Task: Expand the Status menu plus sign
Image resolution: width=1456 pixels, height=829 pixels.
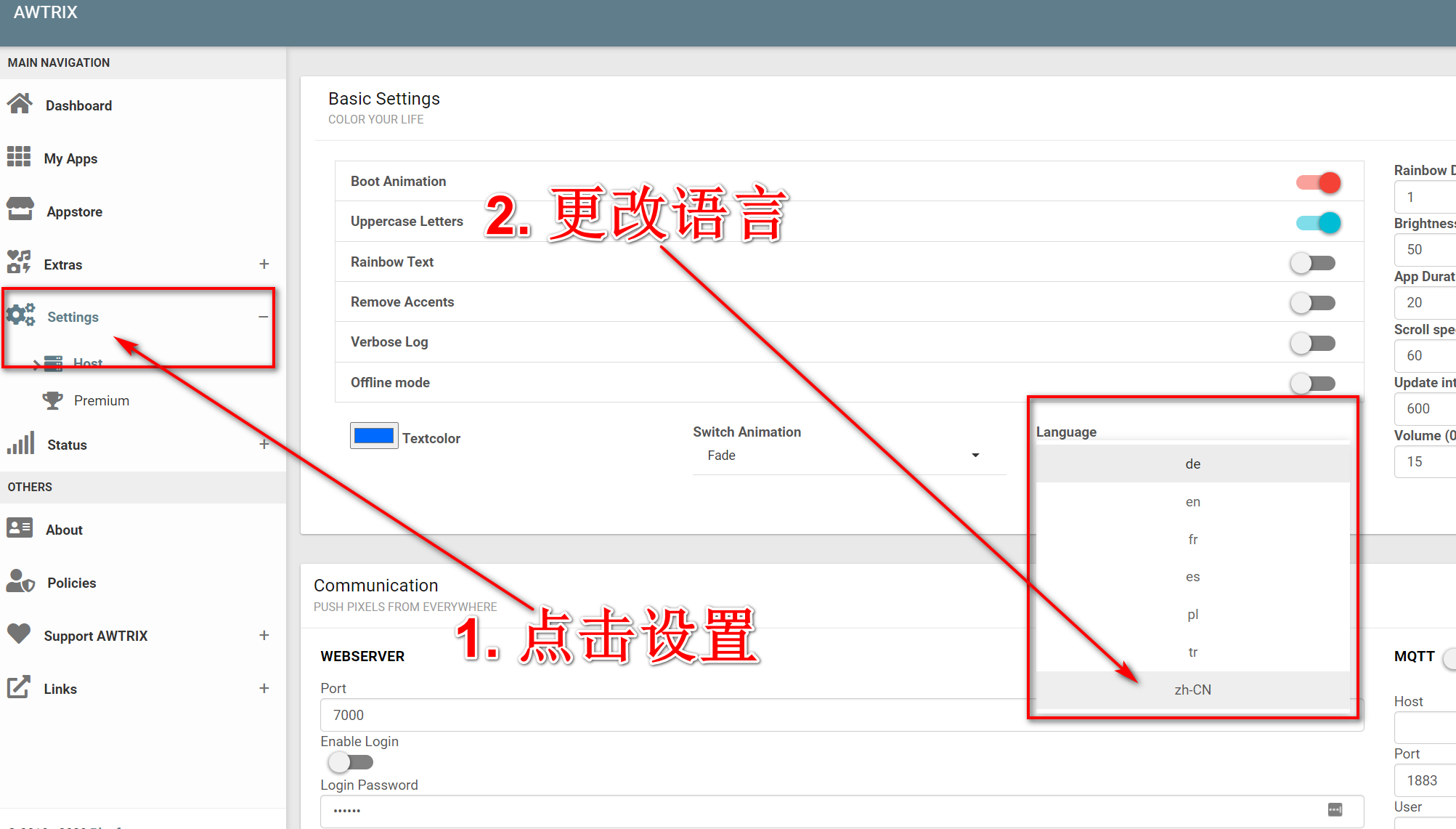Action: pos(264,444)
